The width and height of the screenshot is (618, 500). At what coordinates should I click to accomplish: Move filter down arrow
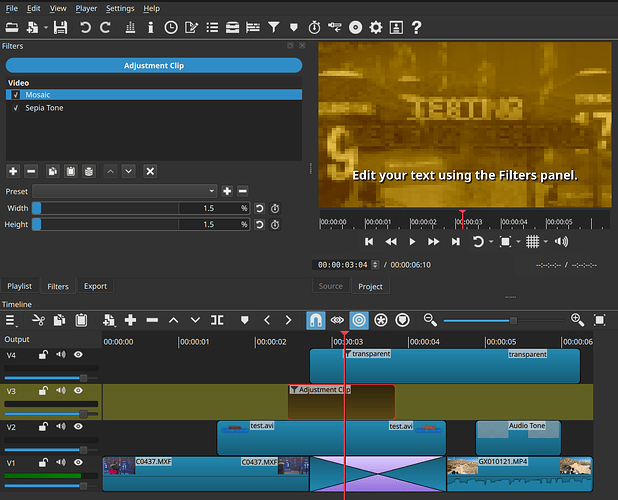(128, 171)
